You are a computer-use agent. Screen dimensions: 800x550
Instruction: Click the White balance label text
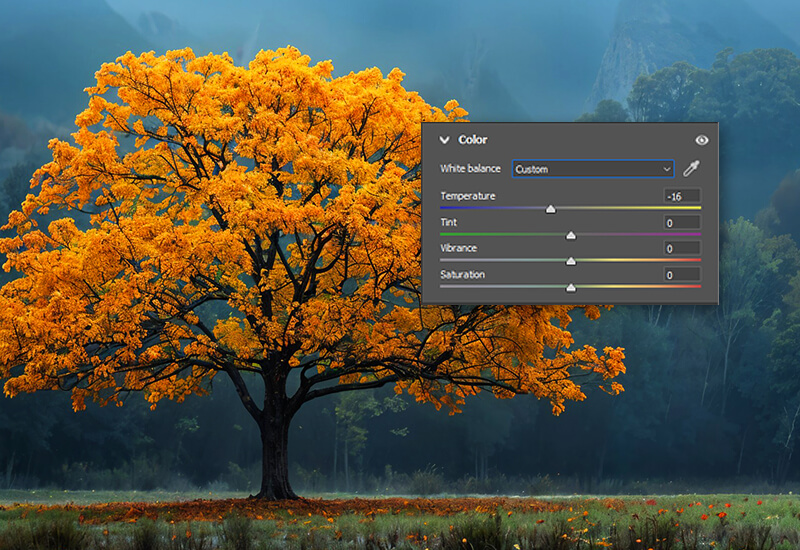point(470,169)
